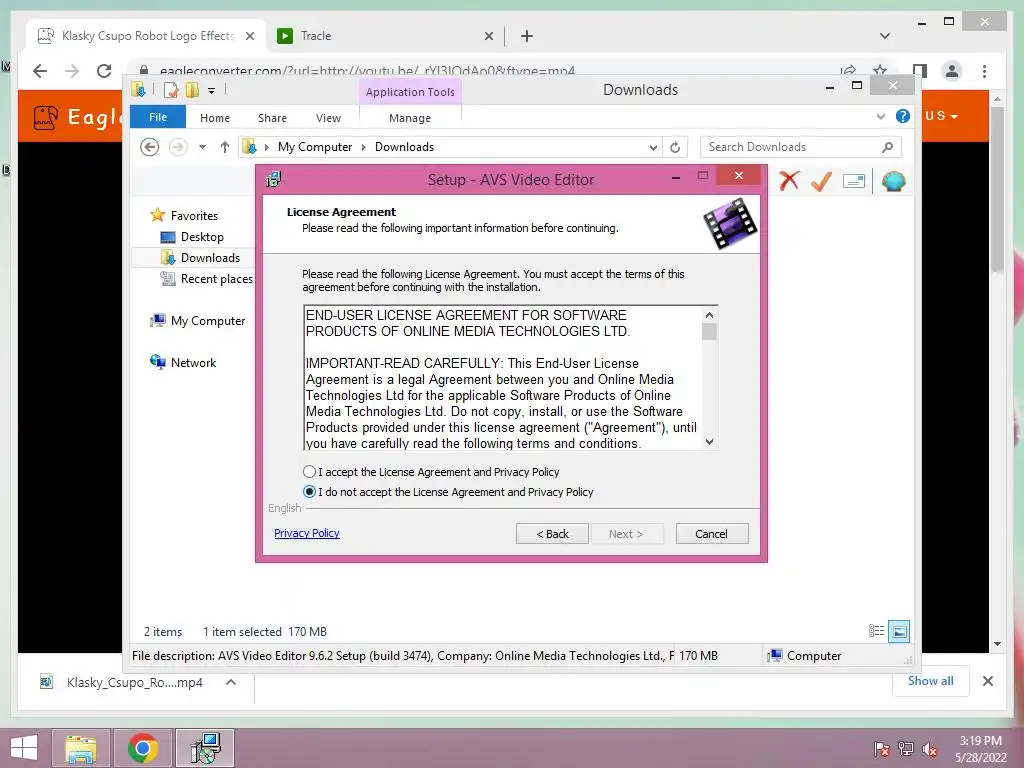Click Chrome's back arrow button

tap(40, 71)
